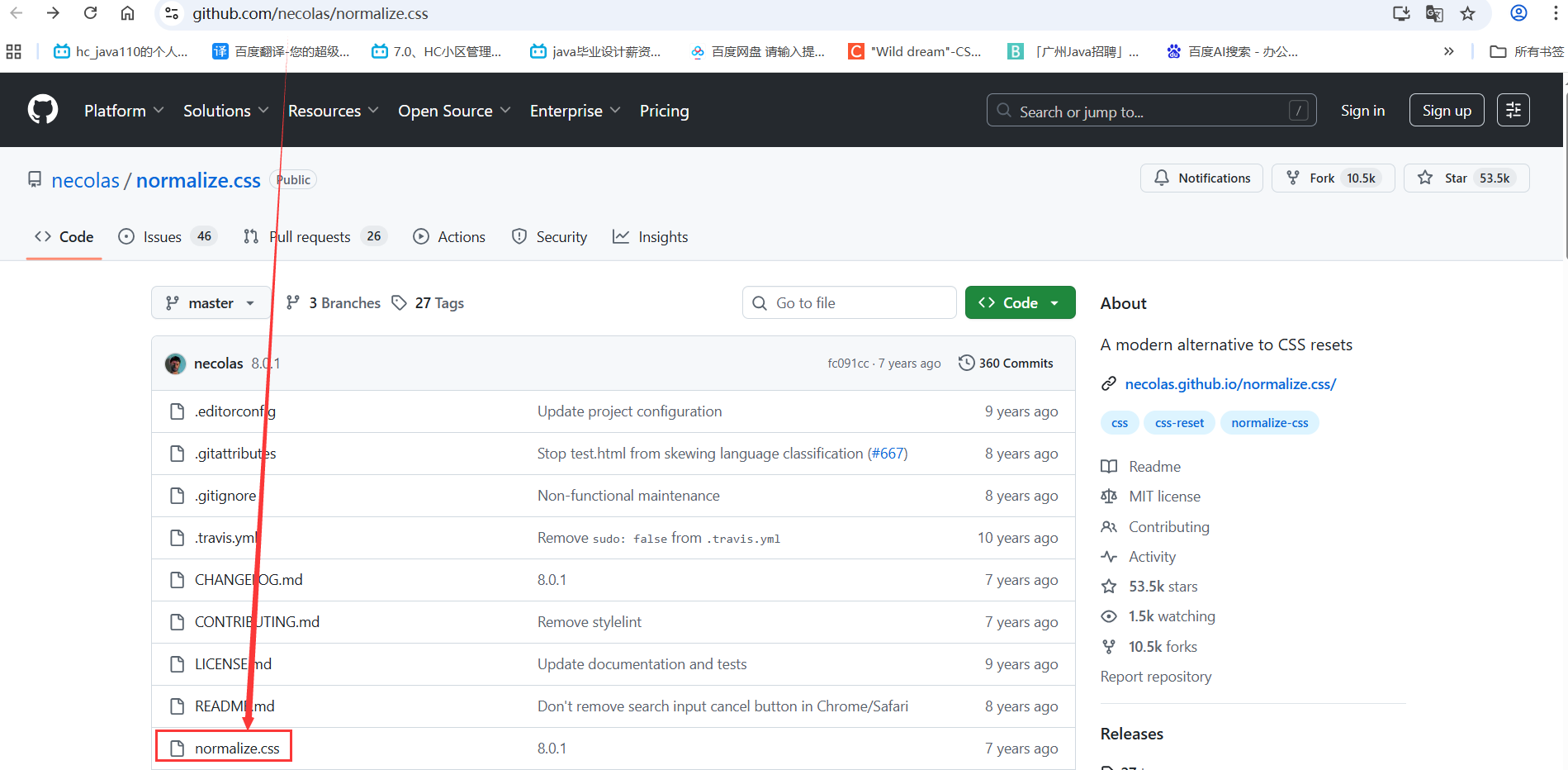Fork the repository with the Fork button
This screenshot has height=770, width=1568.
click(x=1333, y=178)
